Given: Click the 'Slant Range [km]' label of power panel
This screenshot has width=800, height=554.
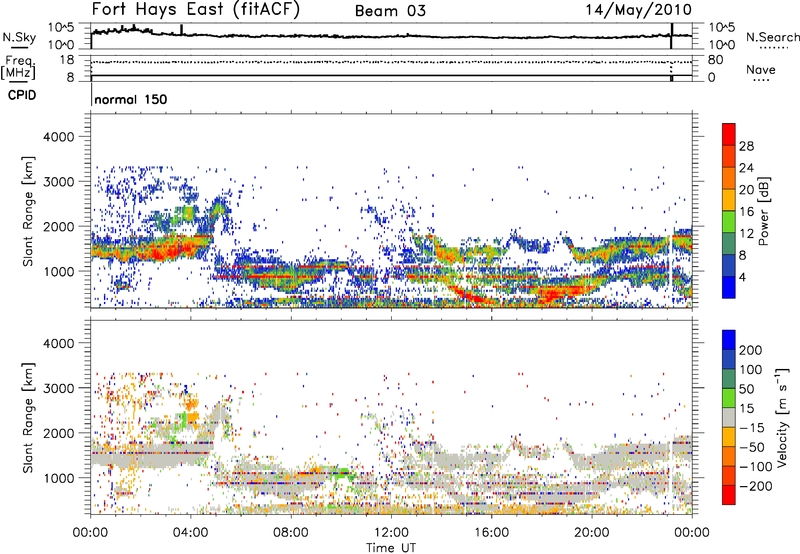Looking at the screenshot, I should click(28, 211).
